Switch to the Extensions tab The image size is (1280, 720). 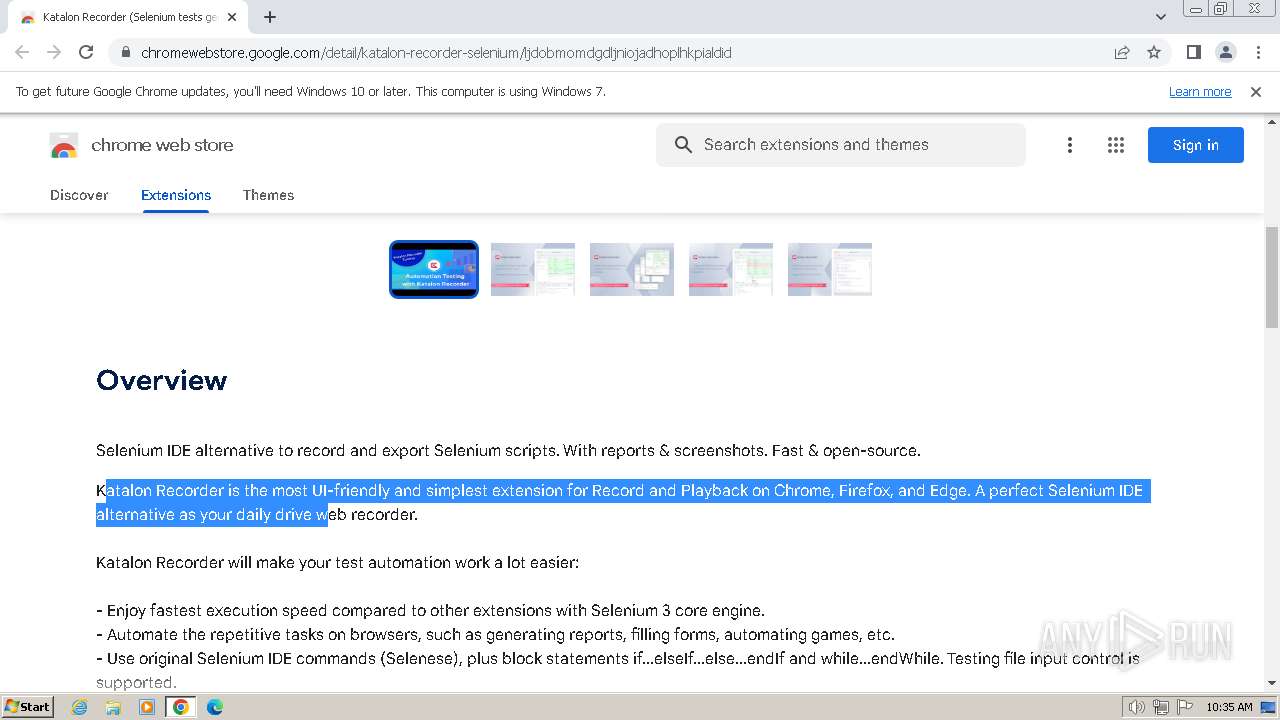176,195
